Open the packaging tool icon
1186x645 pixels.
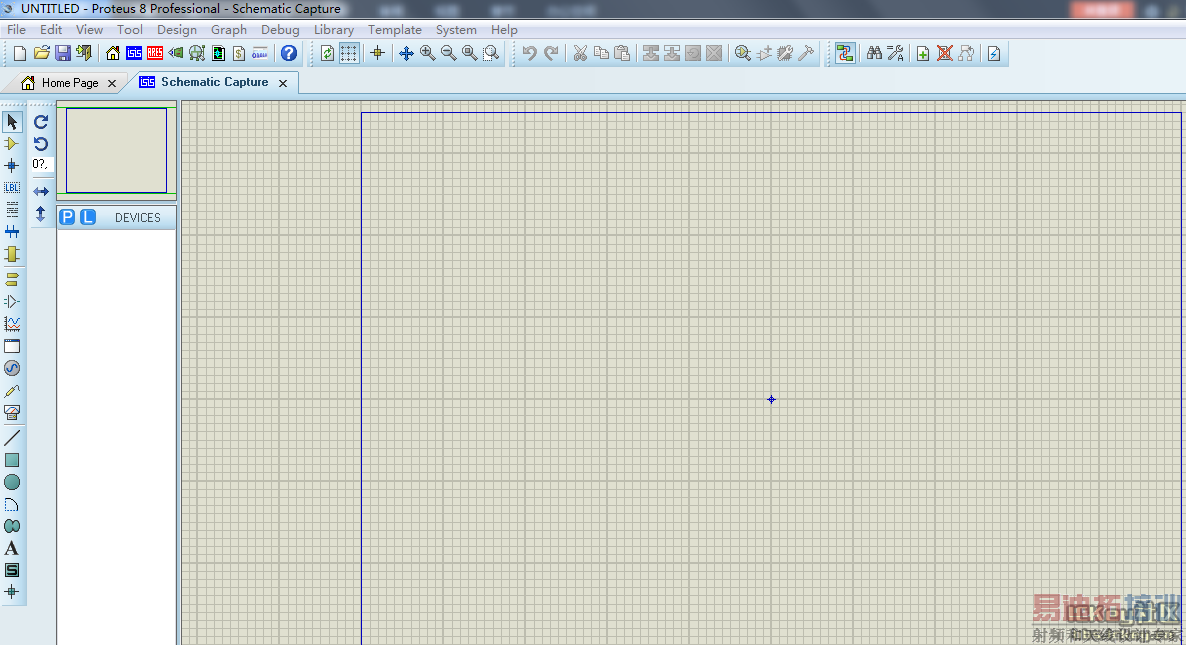(785, 54)
